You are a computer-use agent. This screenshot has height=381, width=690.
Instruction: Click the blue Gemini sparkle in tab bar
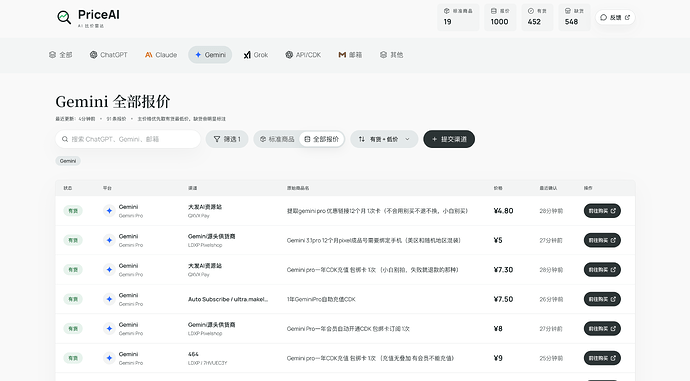point(198,55)
